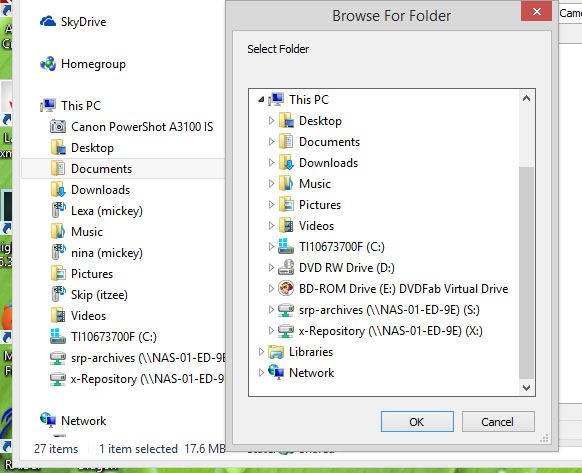Viewport: 582px width, 473px height.
Task: Open the Lexa (mickey) media device icon
Action: (x=58, y=211)
